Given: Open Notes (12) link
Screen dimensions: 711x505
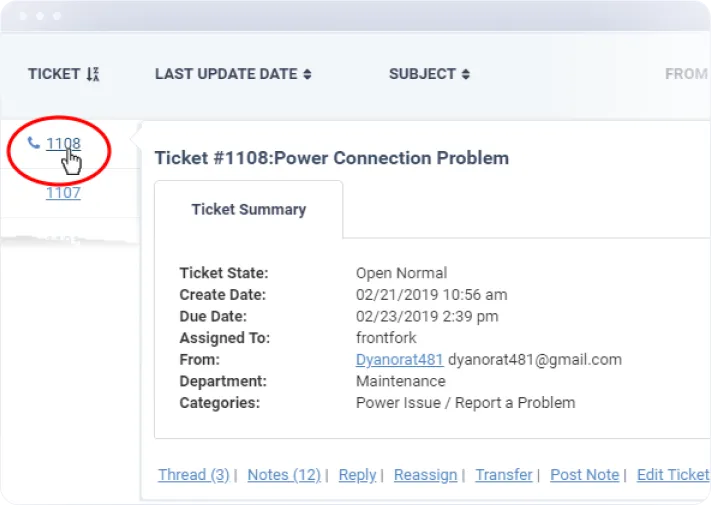Looking at the screenshot, I should pos(284,475).
